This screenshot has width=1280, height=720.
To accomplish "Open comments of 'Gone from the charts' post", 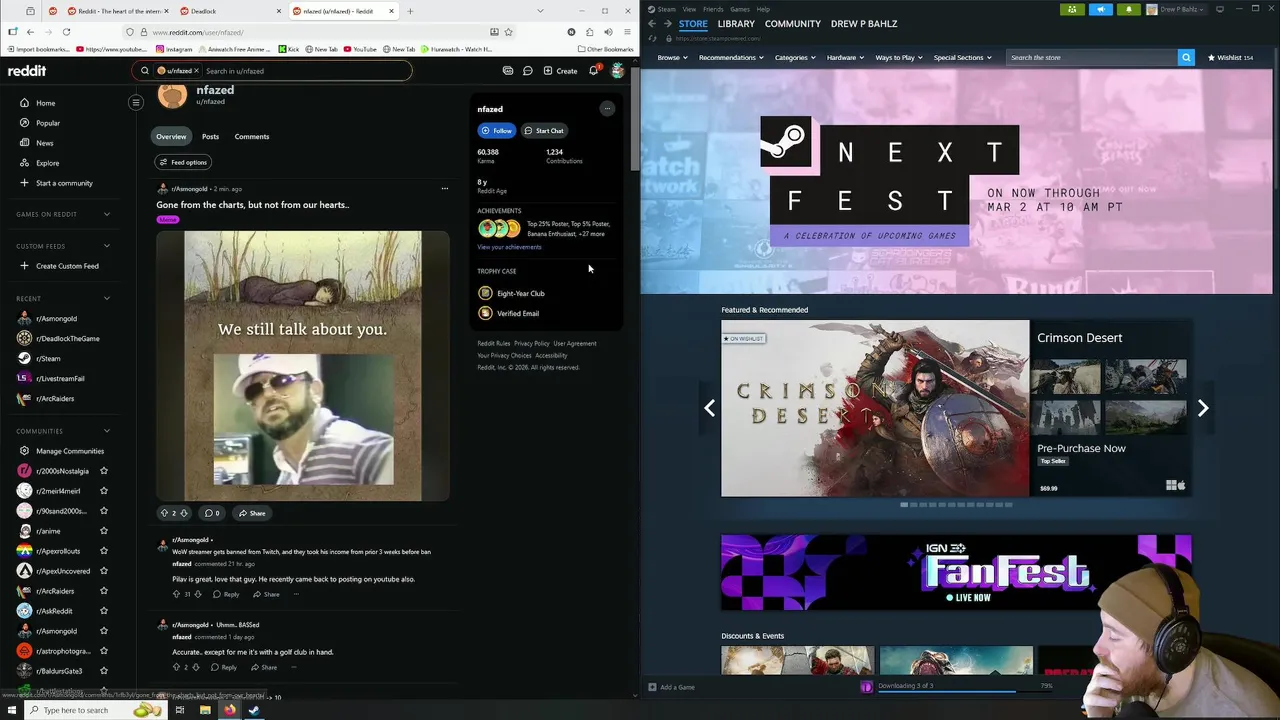I will (x=212, y=513).
